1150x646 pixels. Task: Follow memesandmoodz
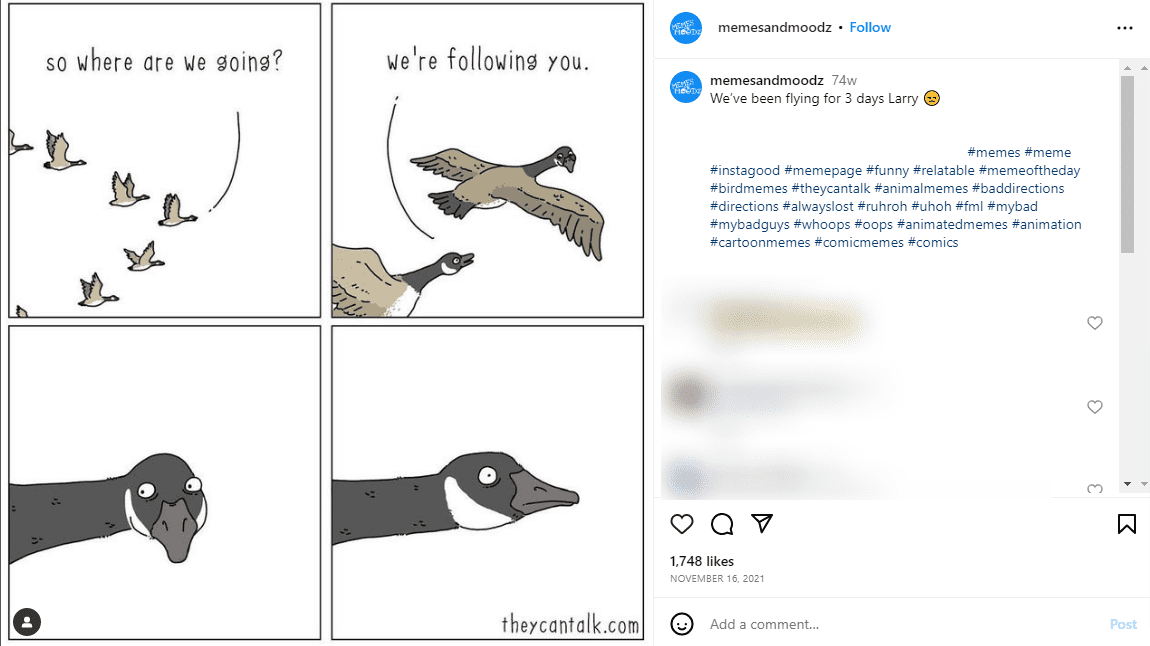click(x=869, y=27)
